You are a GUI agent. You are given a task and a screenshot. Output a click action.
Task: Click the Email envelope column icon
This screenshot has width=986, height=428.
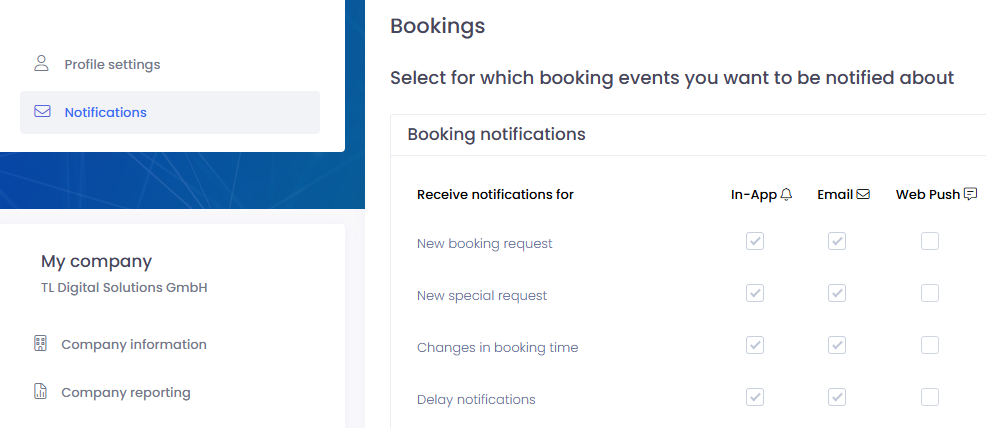[x=863, y=195]
